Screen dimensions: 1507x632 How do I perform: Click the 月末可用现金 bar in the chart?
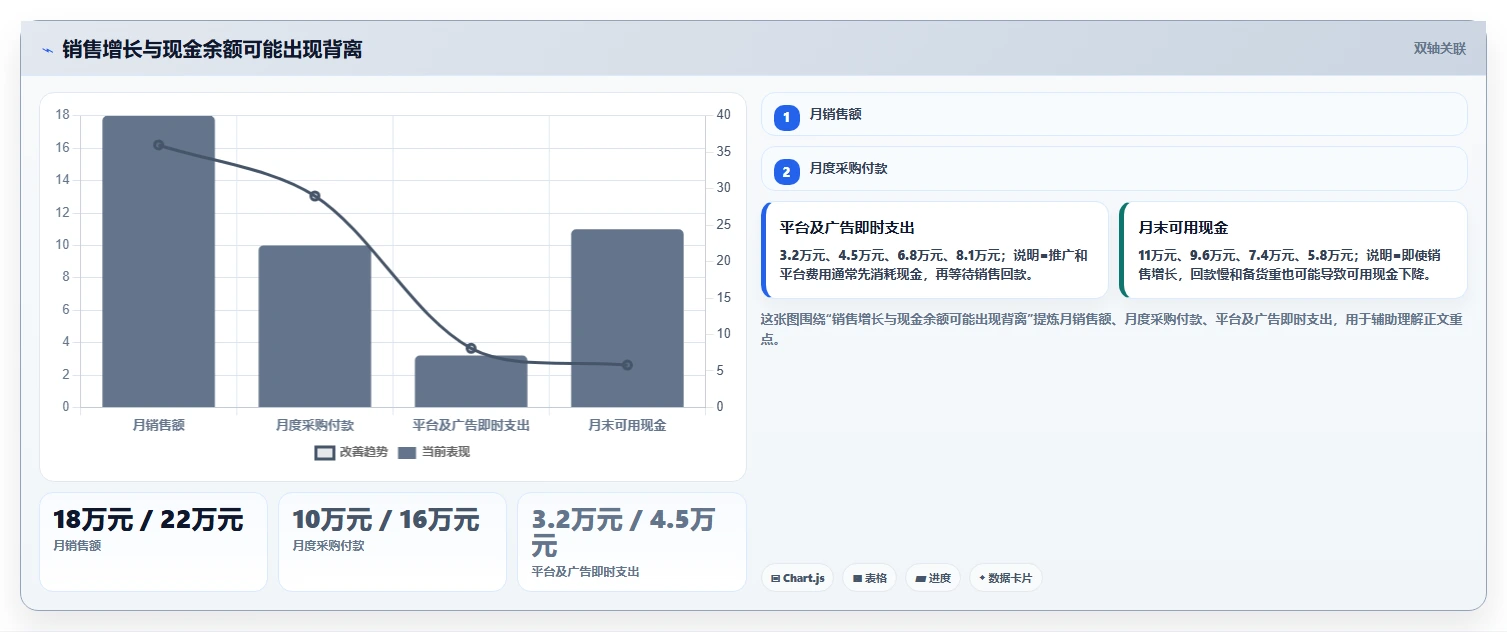coord(627,319)
